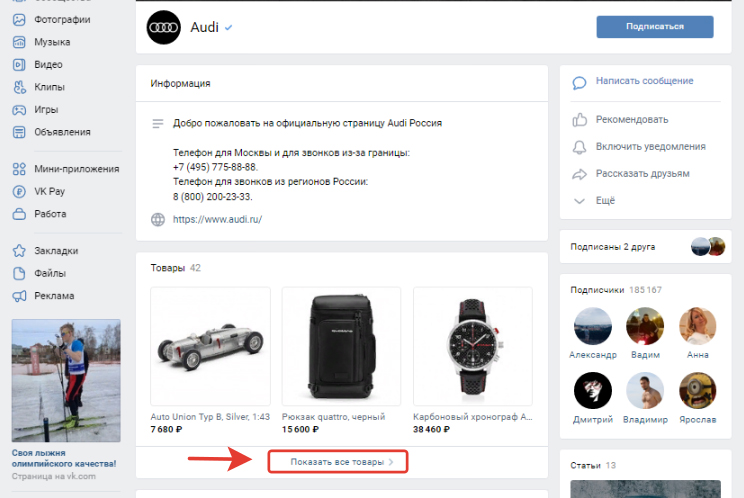
Task: Click the Music icon in the left menu
Action: click(x=19, y=42)
